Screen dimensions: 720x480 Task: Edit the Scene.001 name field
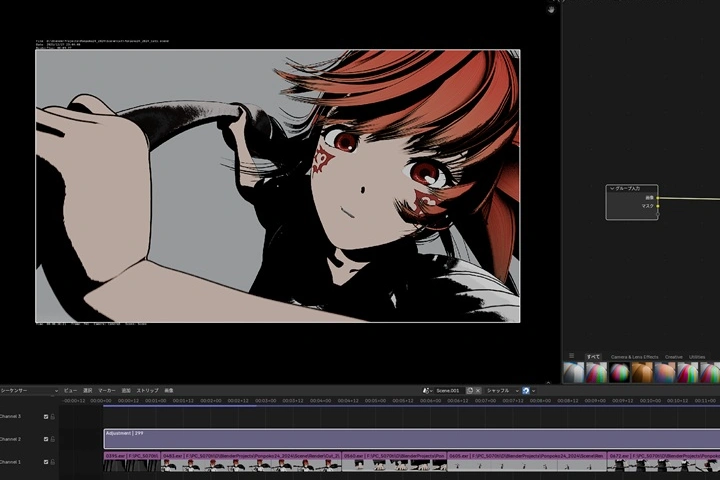449,390
